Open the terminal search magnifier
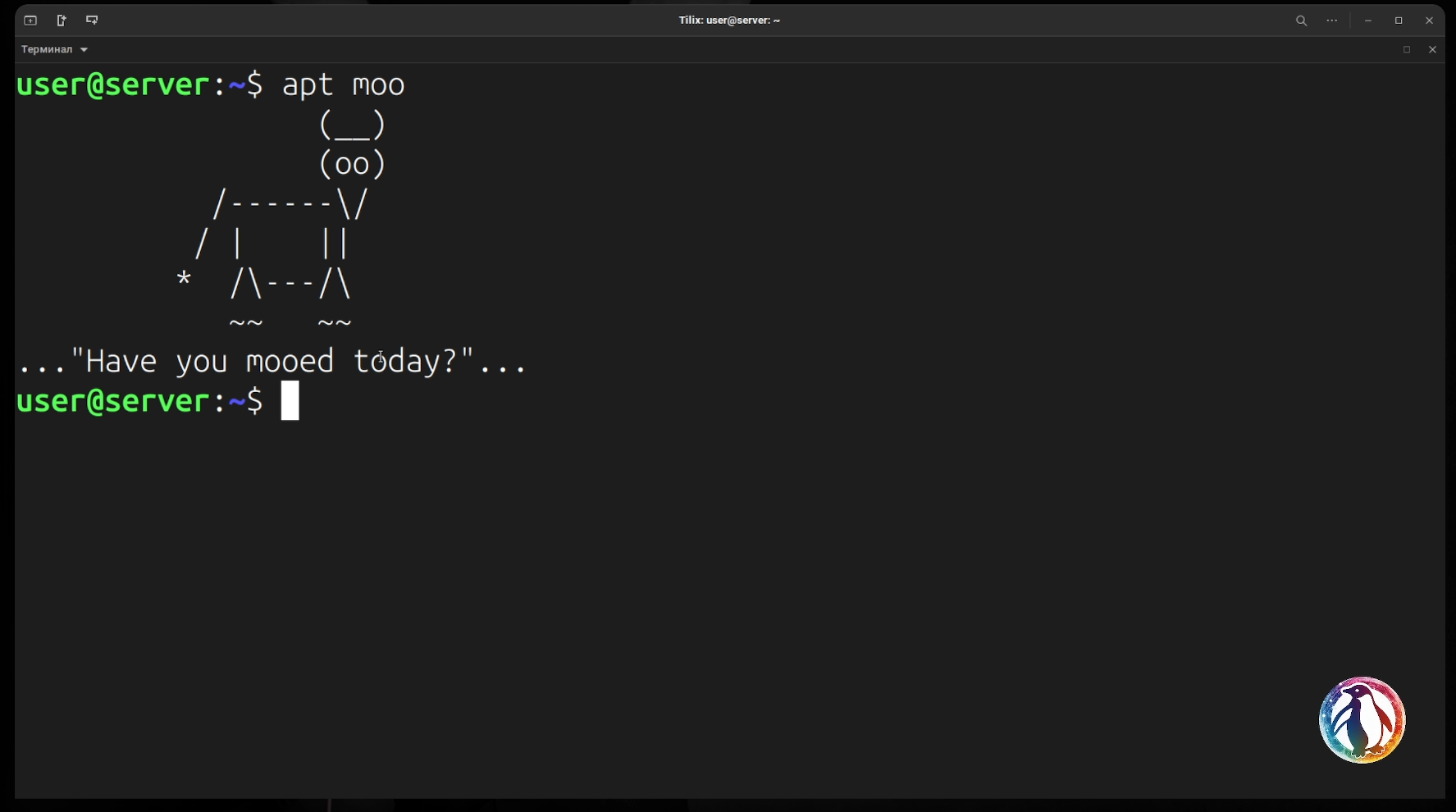Viewport: 1456px width, 812px height. click(1301, 21)
